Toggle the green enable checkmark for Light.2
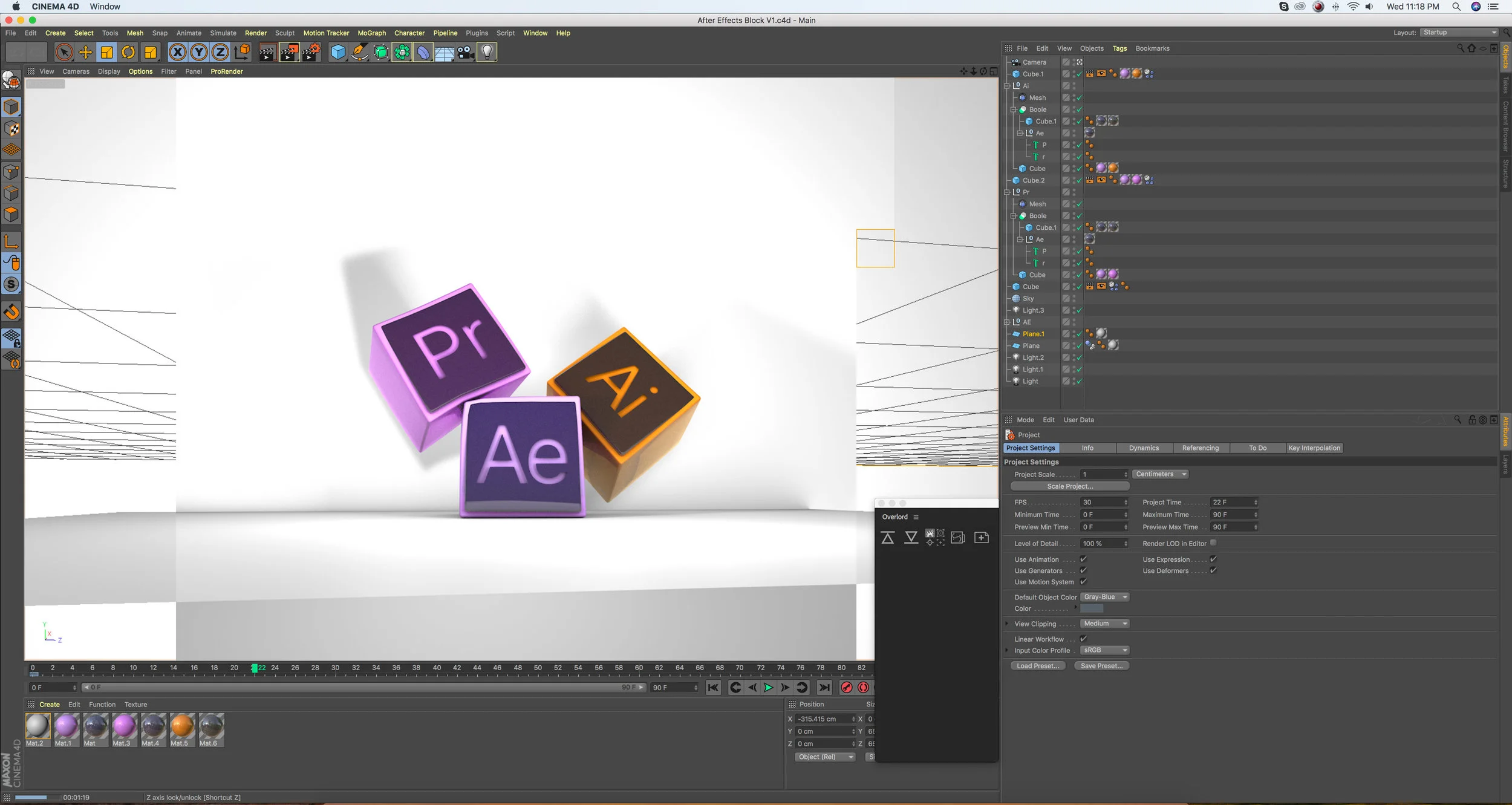Image resolution: width=1512 pixels, height=805 pixels. [x=1079, y=357]
